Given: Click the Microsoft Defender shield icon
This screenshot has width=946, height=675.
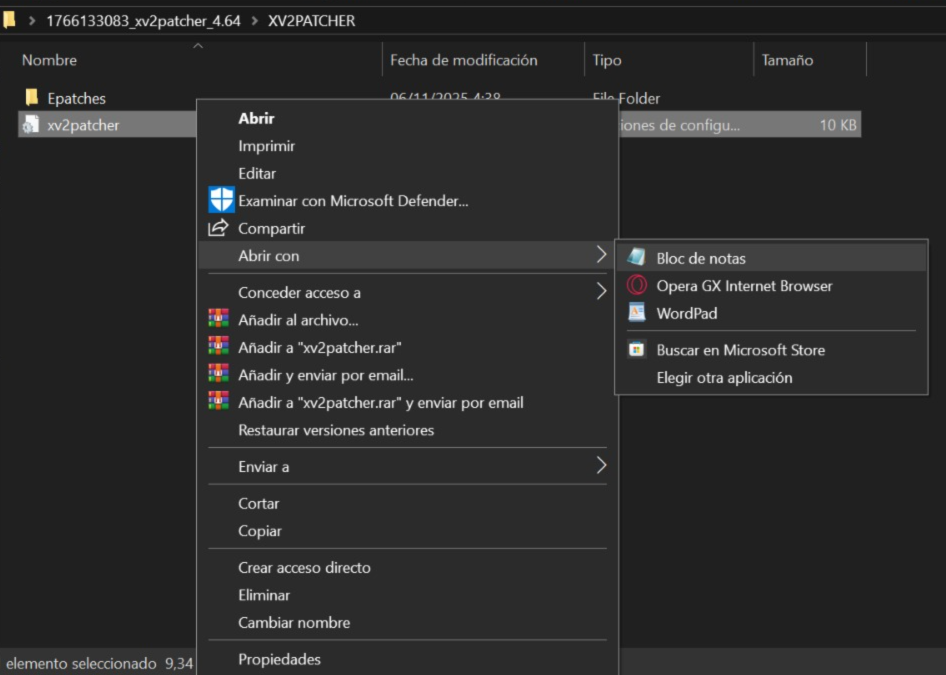Looking at the screenshot, I should [221, 200].
